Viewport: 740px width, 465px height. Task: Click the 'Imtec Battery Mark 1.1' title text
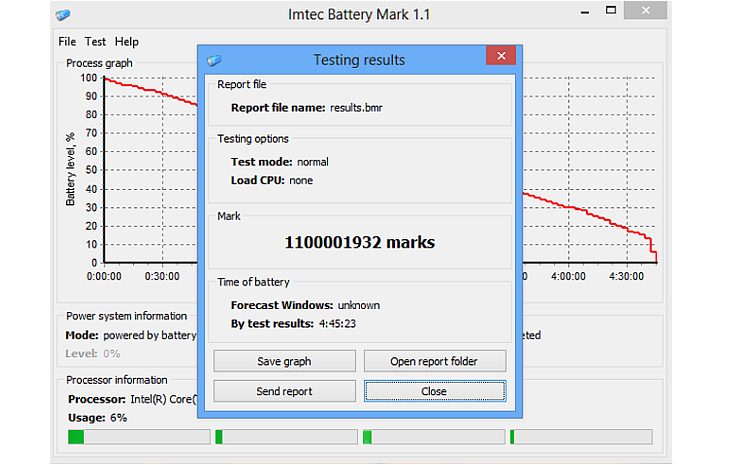(x=359, y=14)
